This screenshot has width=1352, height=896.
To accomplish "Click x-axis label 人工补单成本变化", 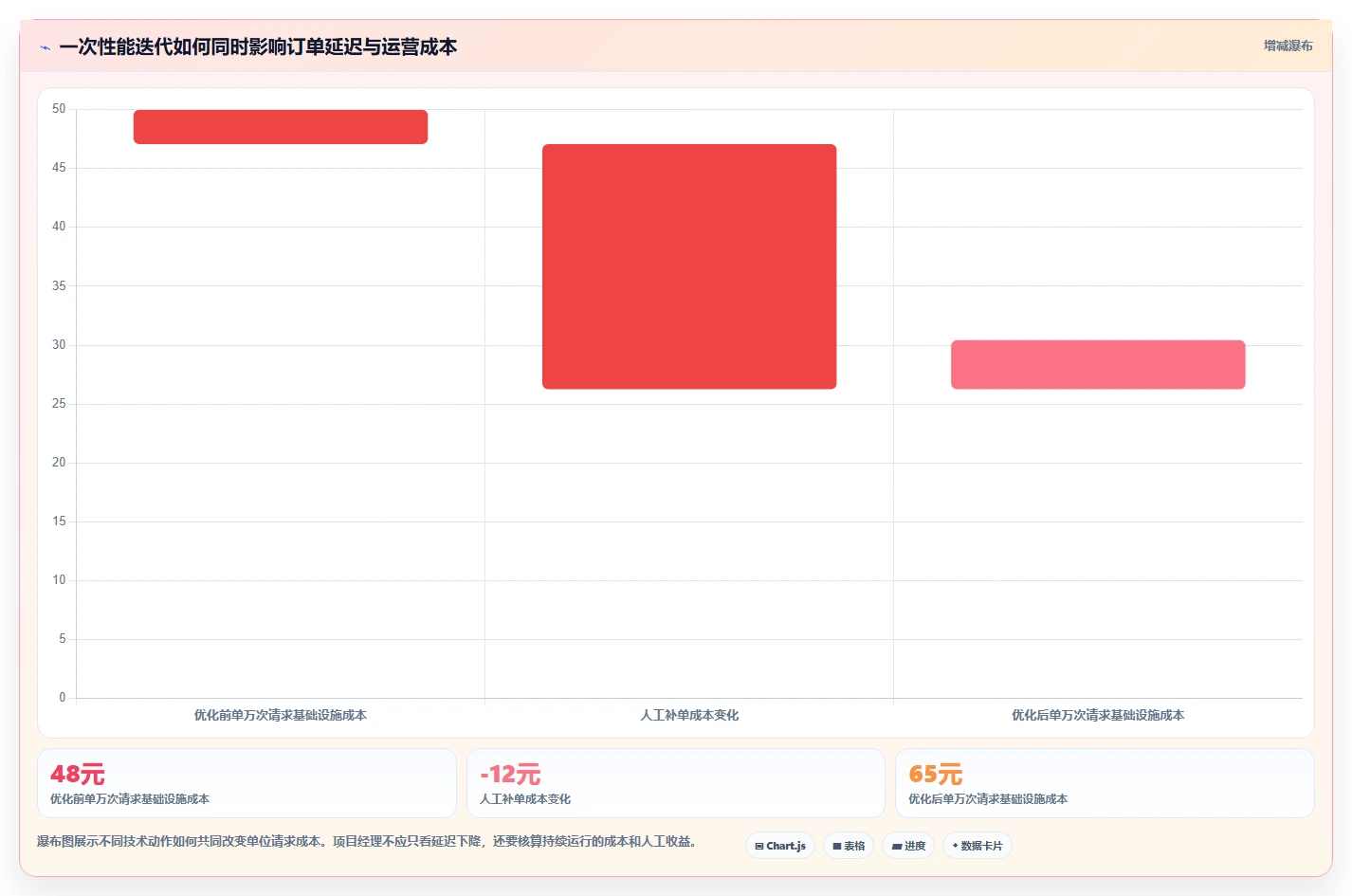I will point(689,715).
